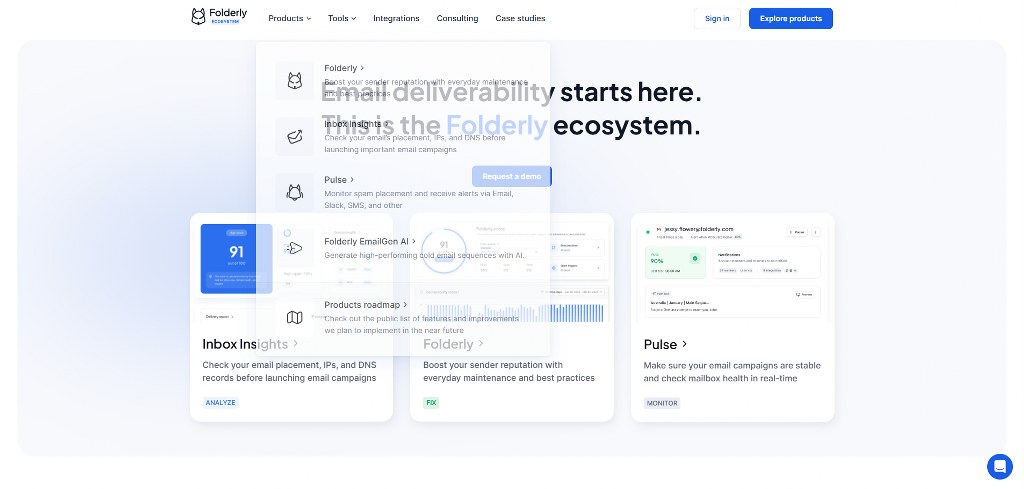Click the Request a demo button
This screenshot has height=489, width=1024.
tap(512, 176)
